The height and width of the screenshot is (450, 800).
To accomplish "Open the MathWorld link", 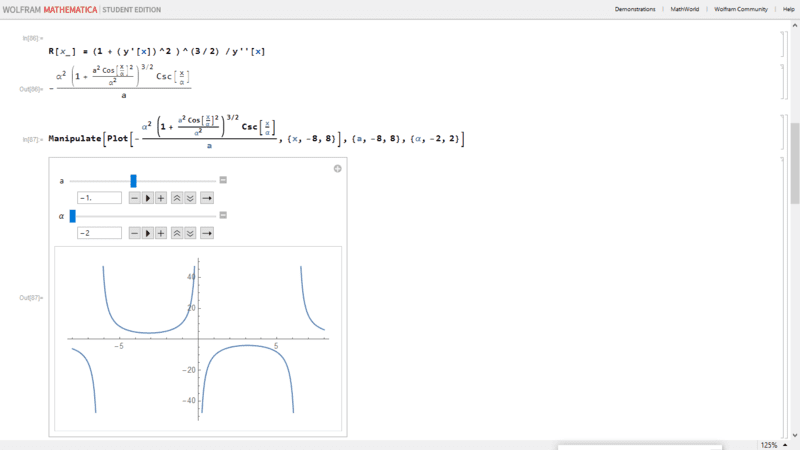I will pyautogui.click(x=685, y=9).
